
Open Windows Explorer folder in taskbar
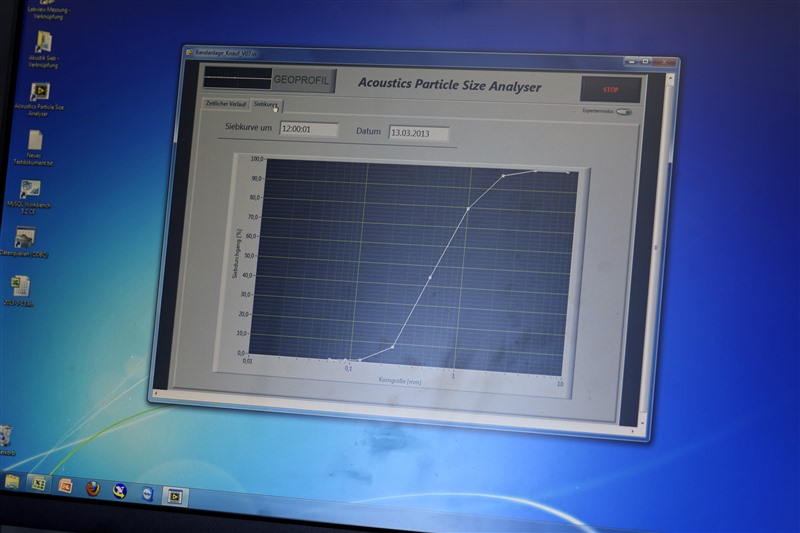tap(12, 481)
